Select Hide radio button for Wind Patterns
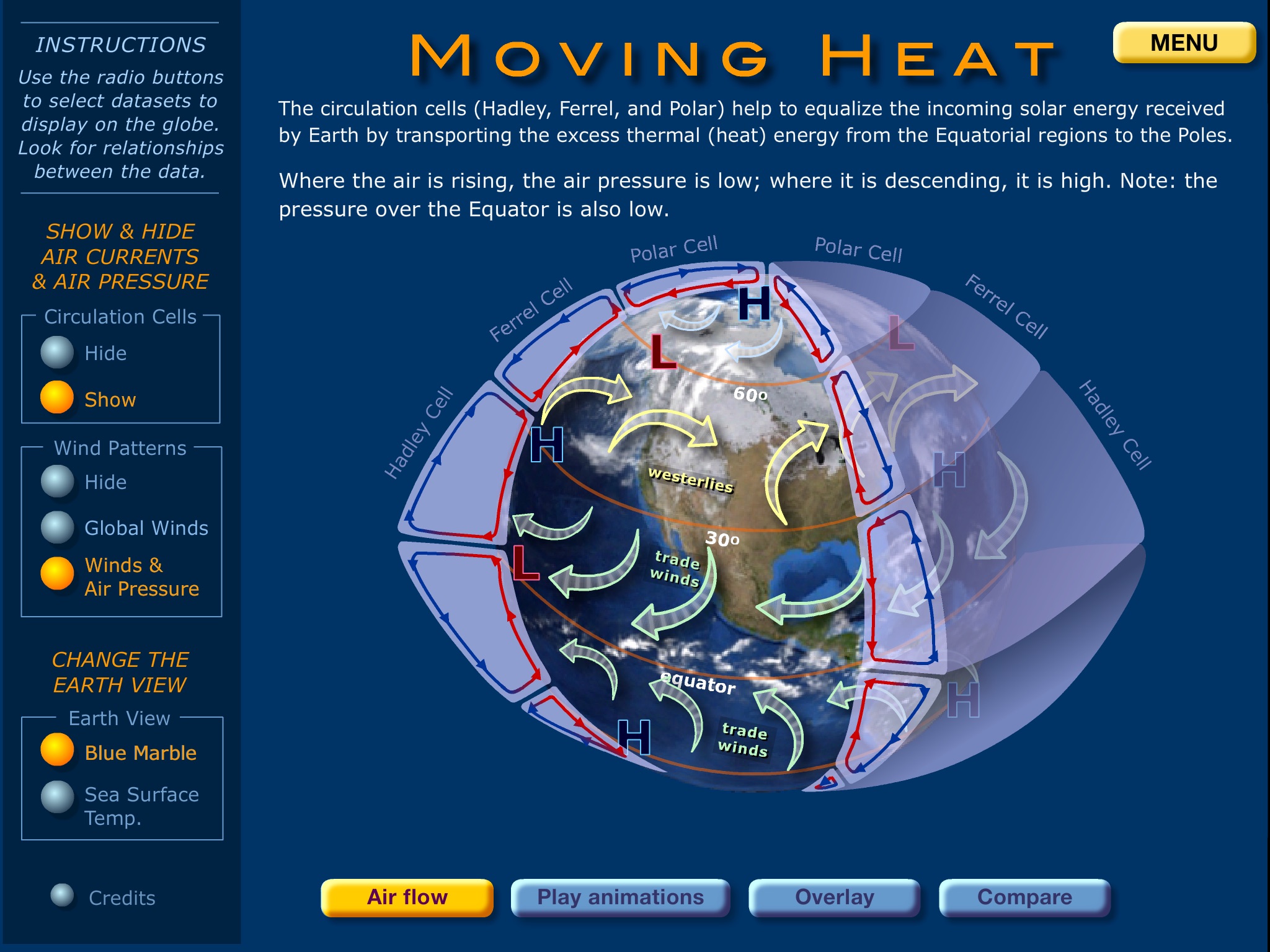Viewport: 1270px width, 952px height. coord(55,483)
